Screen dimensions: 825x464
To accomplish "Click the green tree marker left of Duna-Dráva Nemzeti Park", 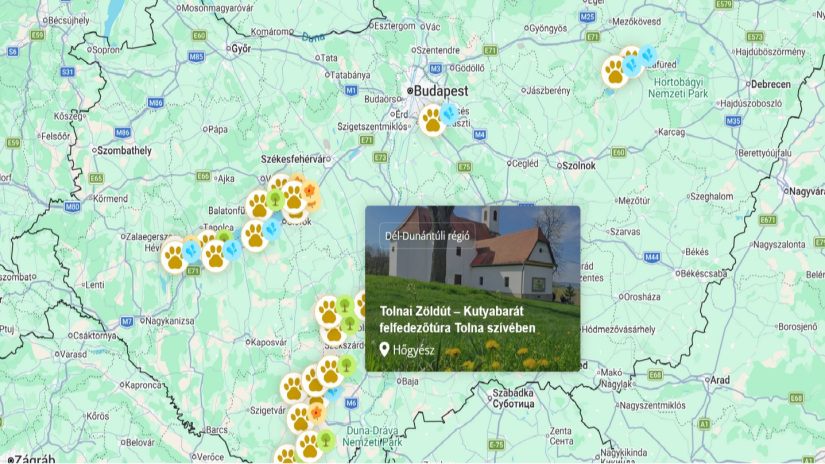I will (x=326, y=440).
